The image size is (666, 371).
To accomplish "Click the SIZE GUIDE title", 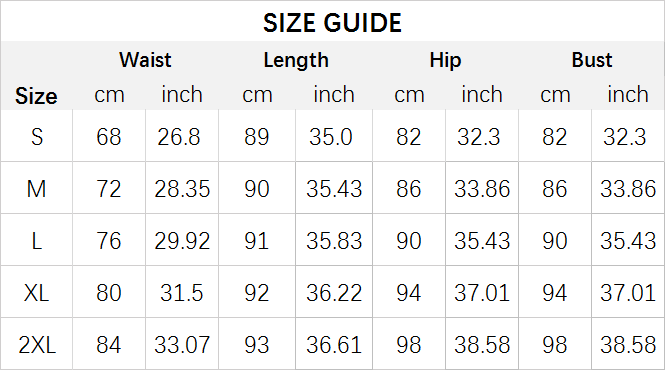I will click(x=332, y=23).
